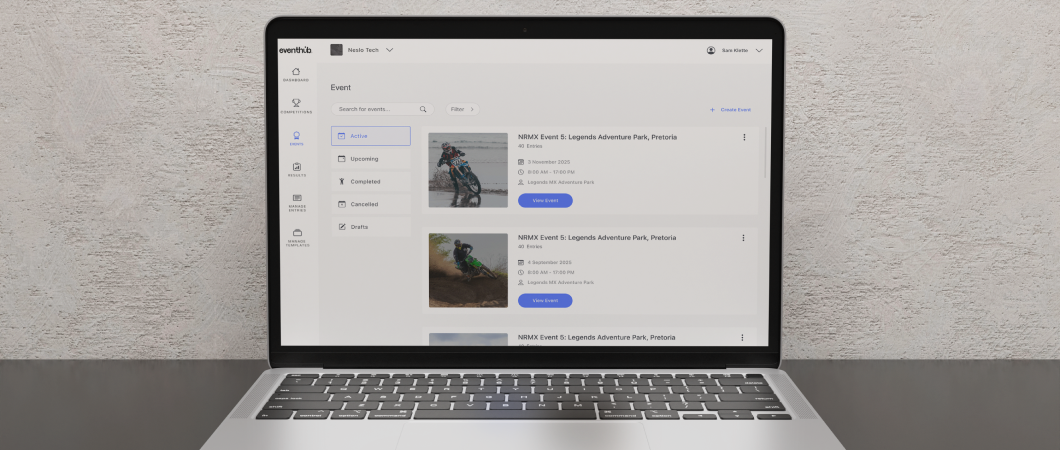Viewport: 1061px width, 450px height.
Task: Click the Sara Klette user avatar icon
Action: click(711, 50)
